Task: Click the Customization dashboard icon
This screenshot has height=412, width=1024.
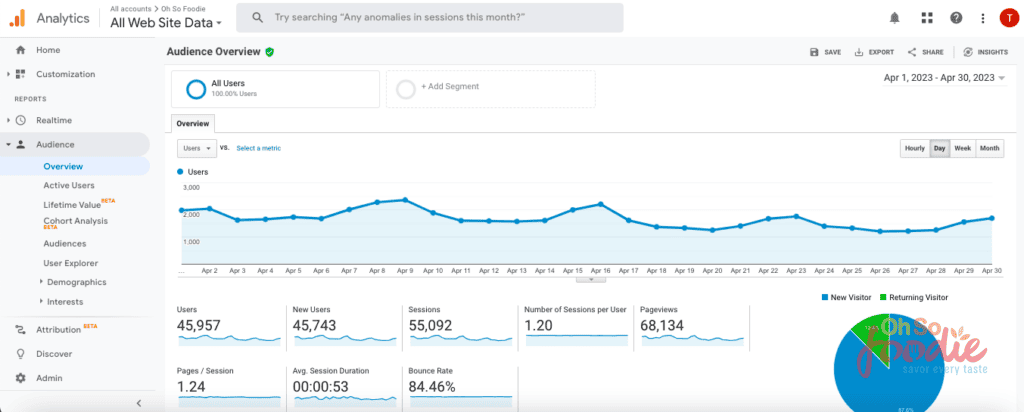Action: 20,74
